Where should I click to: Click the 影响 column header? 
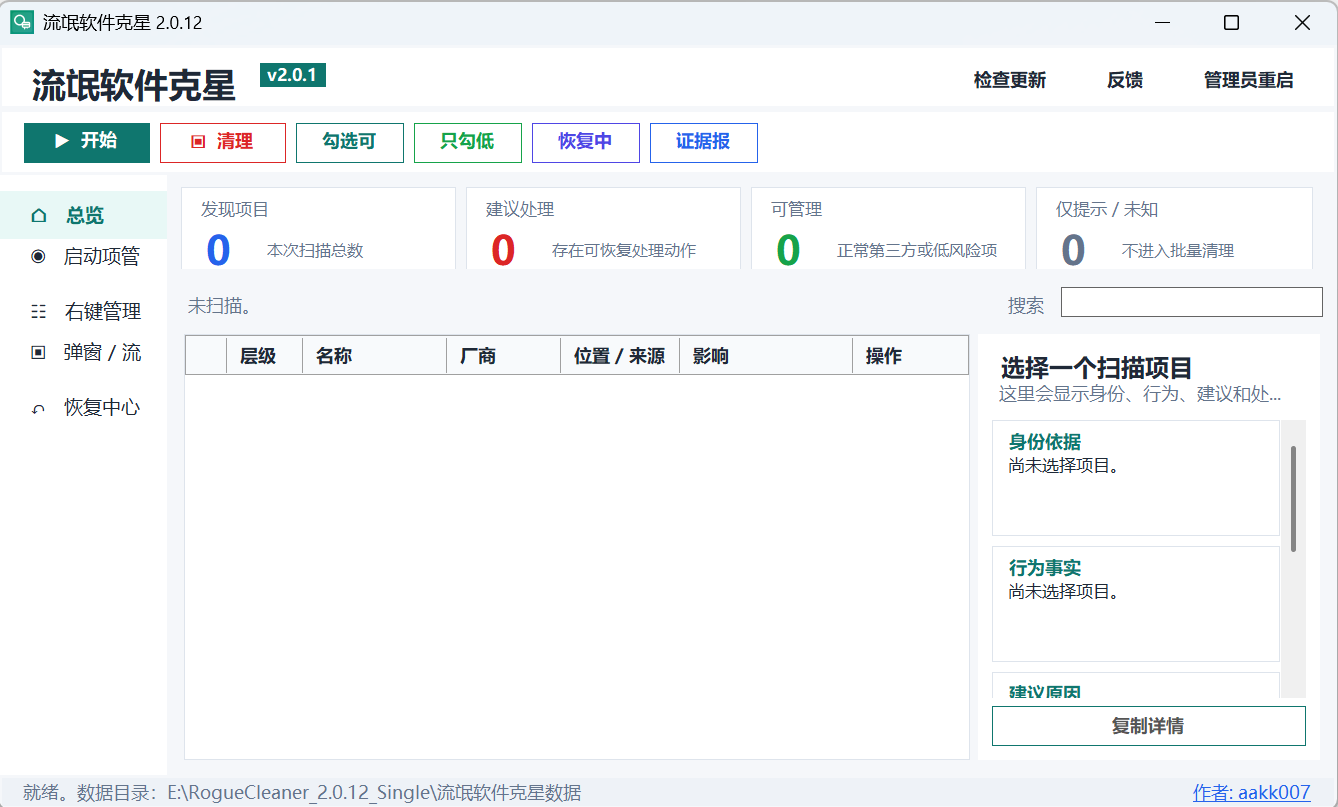(766, 355)
